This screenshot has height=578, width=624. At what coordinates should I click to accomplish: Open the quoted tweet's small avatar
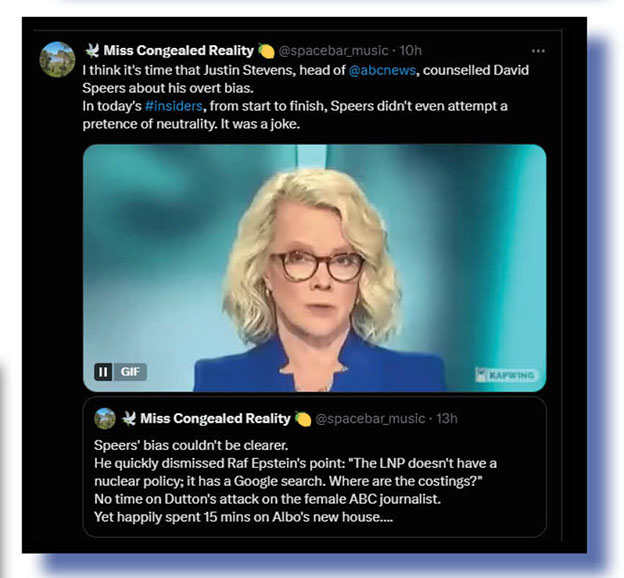pyautogui.click(x=105, y=418)
